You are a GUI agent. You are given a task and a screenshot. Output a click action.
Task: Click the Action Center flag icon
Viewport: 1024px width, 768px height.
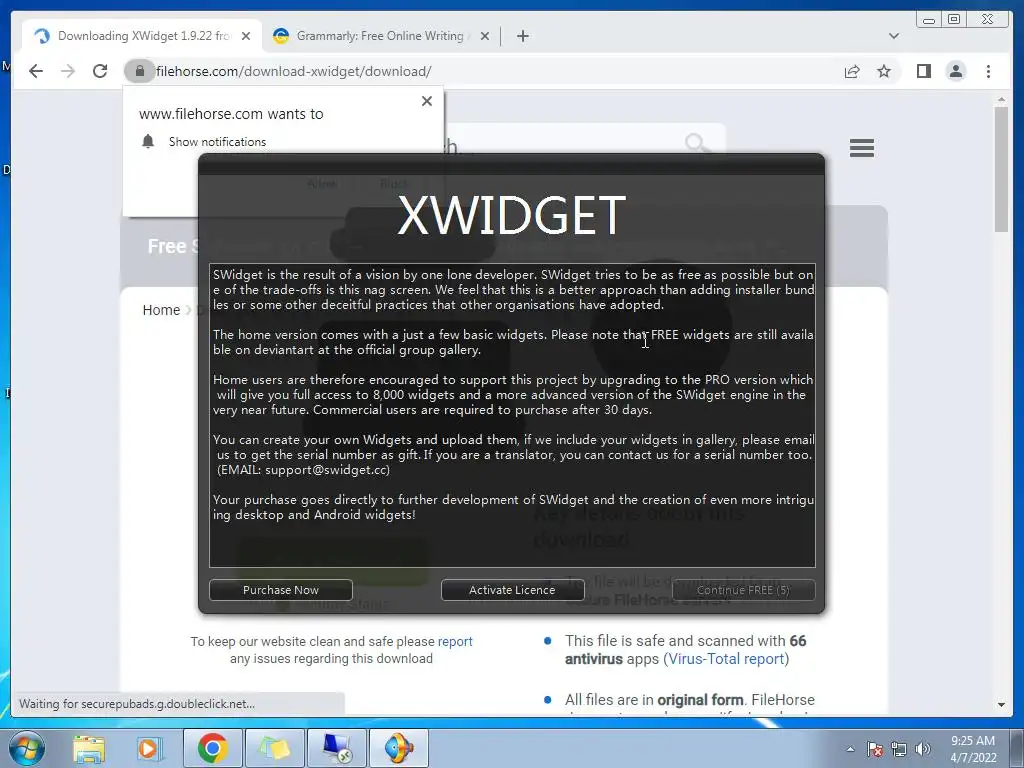874,749
